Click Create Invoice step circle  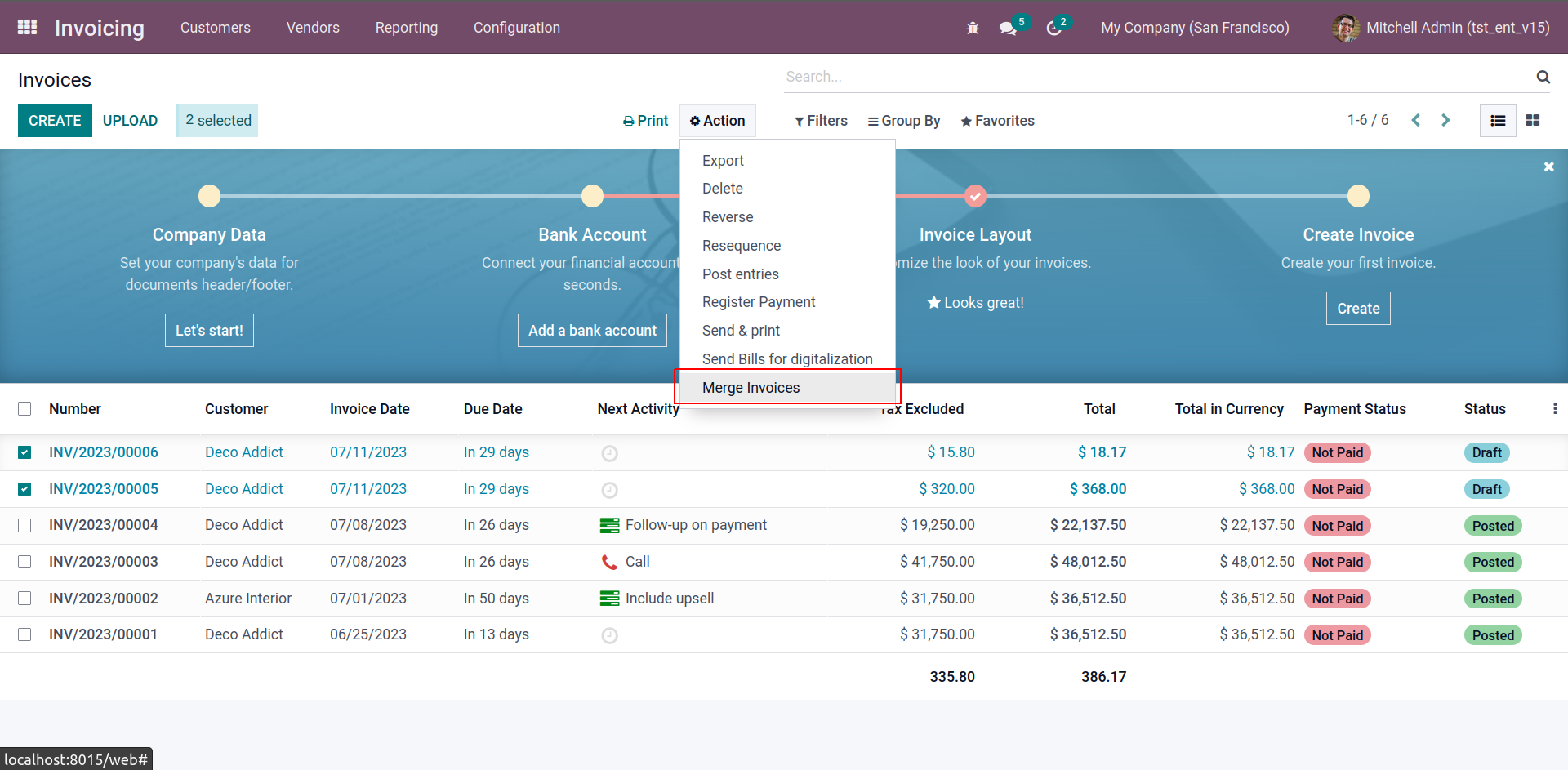coord(1358,196)
